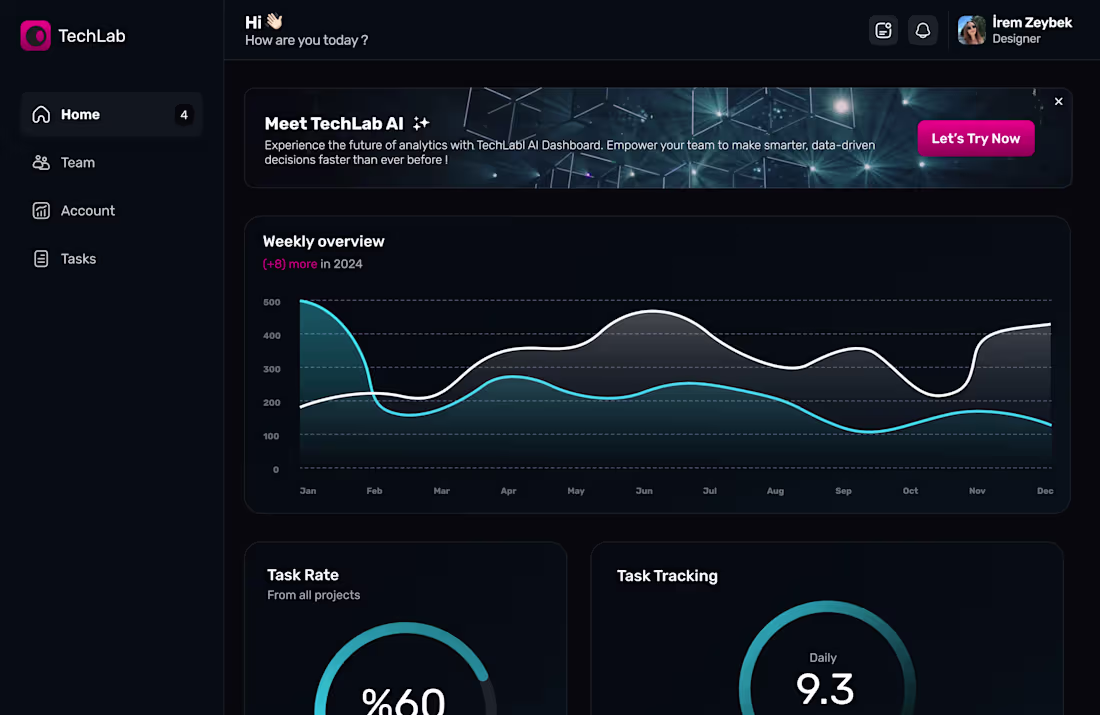
Task: Open the calendar notes icon in header
Action: (x=883, y=30)
